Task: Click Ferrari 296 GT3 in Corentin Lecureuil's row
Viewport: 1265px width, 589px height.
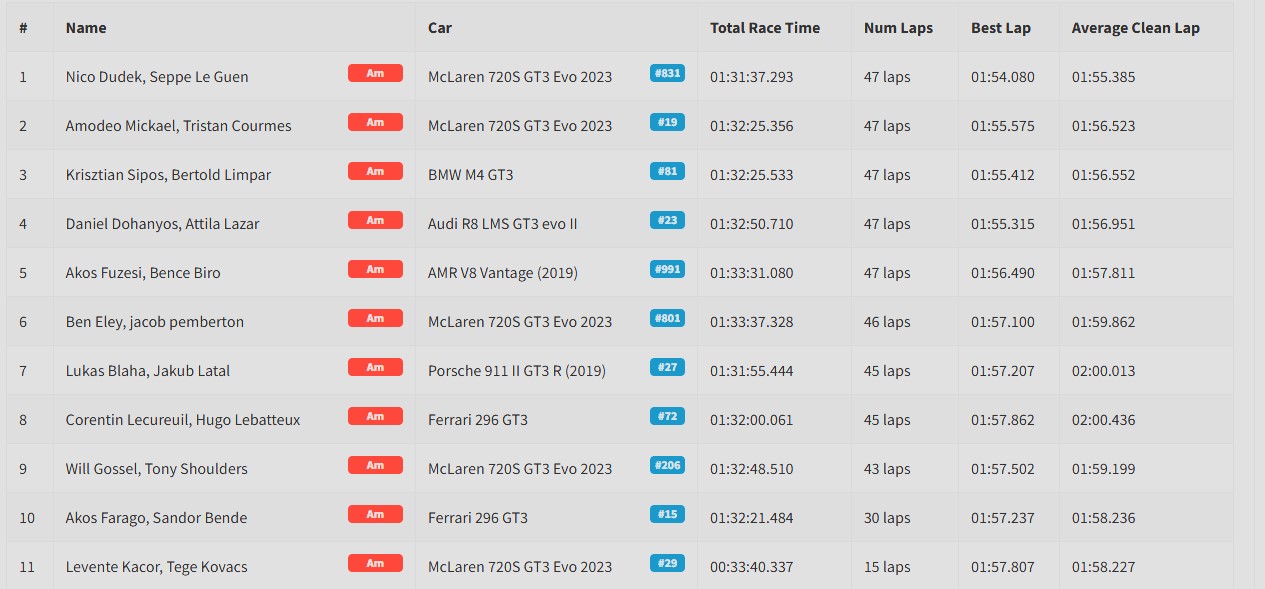Action: coord(478,420)
